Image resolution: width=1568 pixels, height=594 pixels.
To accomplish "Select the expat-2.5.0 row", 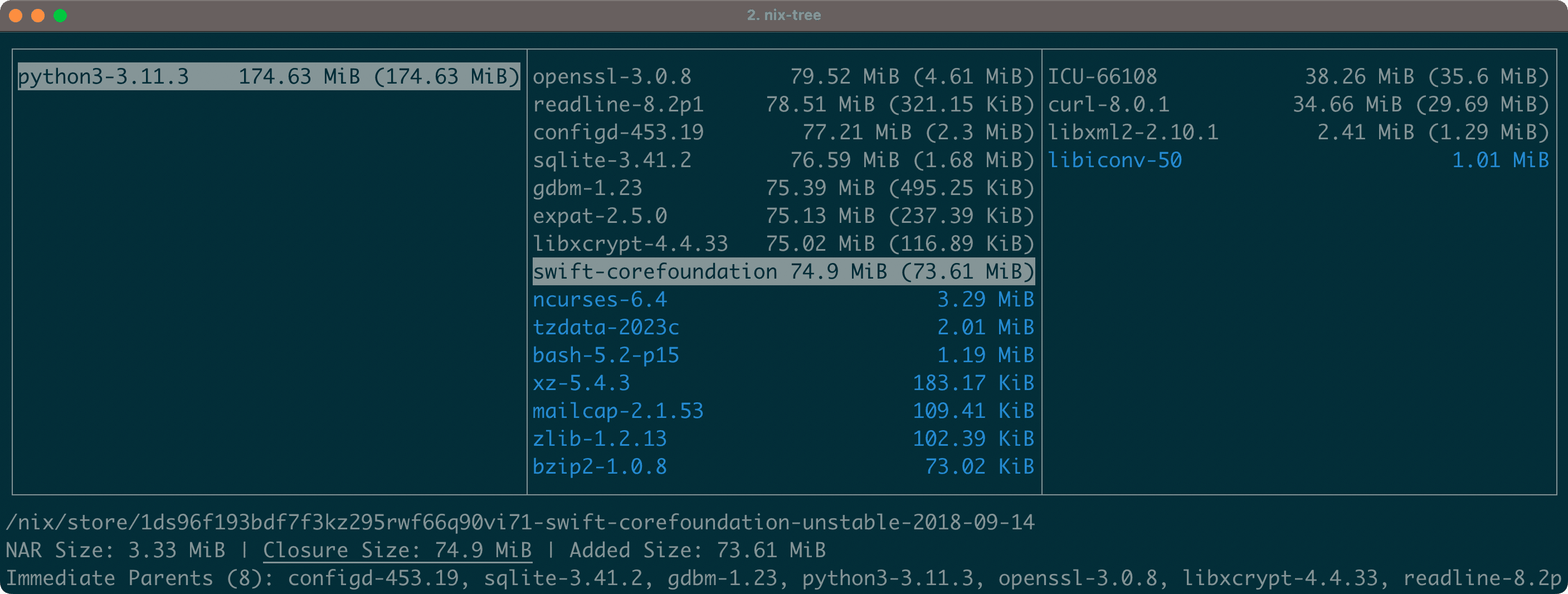I will click(x=783, y=216).
